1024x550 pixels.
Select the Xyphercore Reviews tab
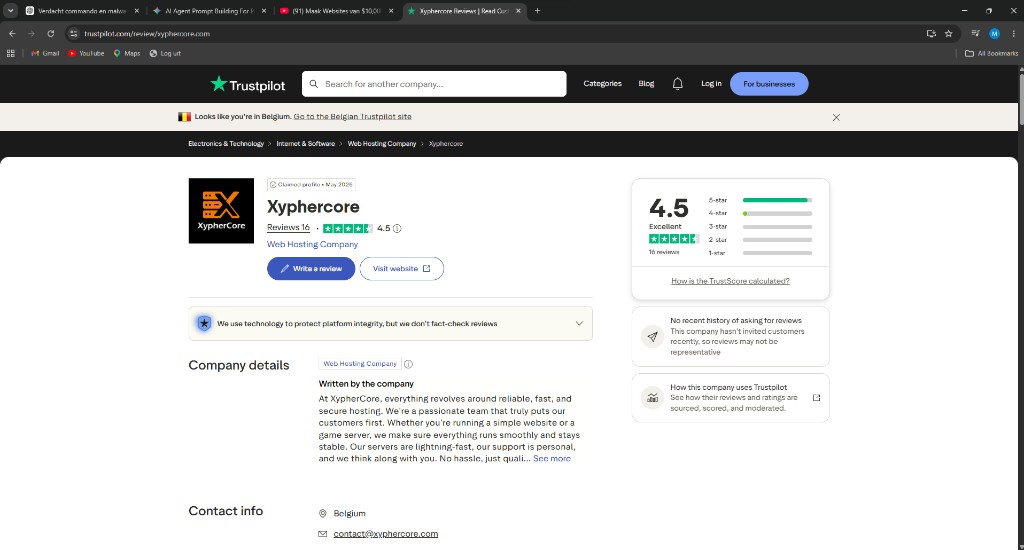pos(464,11)
